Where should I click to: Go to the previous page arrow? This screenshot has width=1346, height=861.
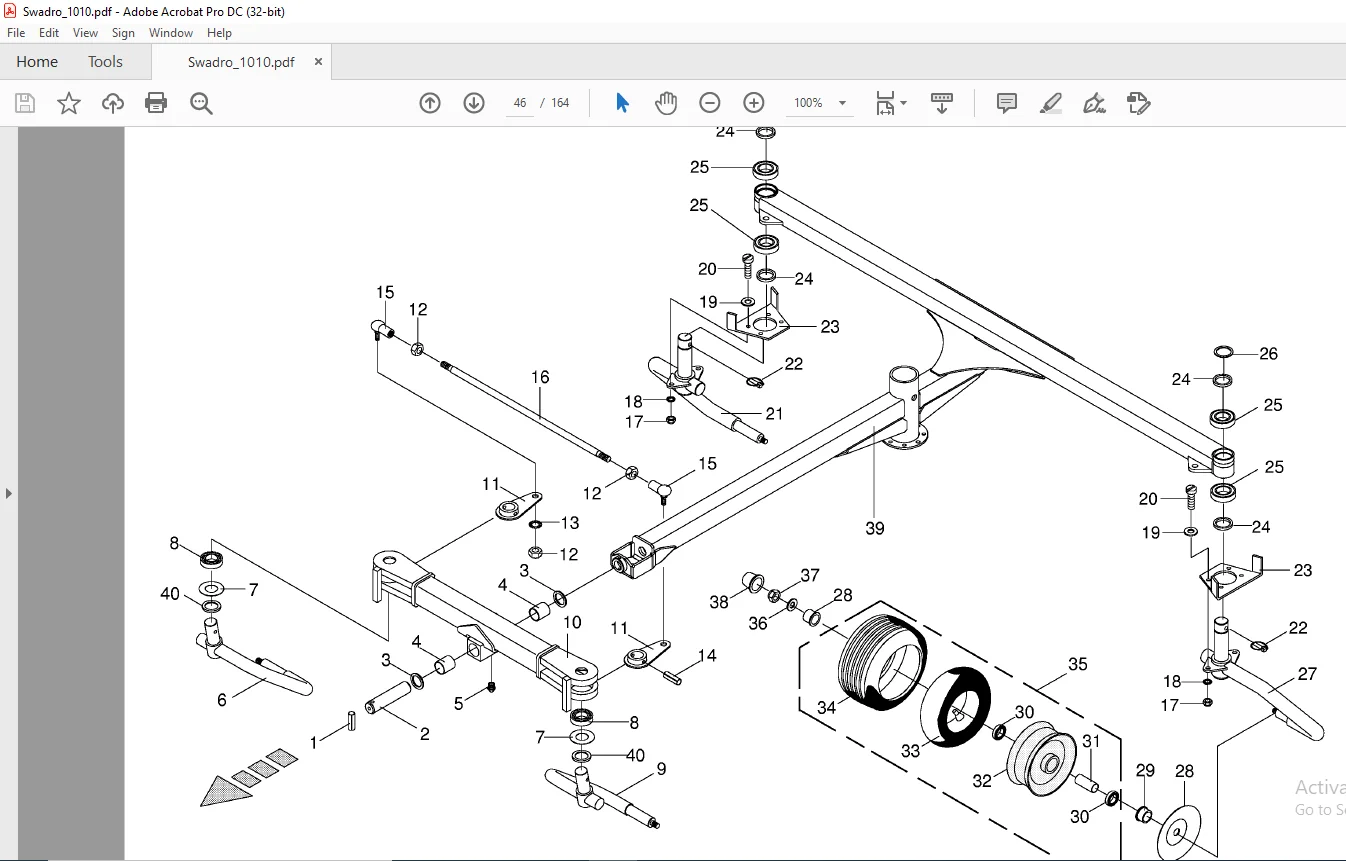pos(430,103)
